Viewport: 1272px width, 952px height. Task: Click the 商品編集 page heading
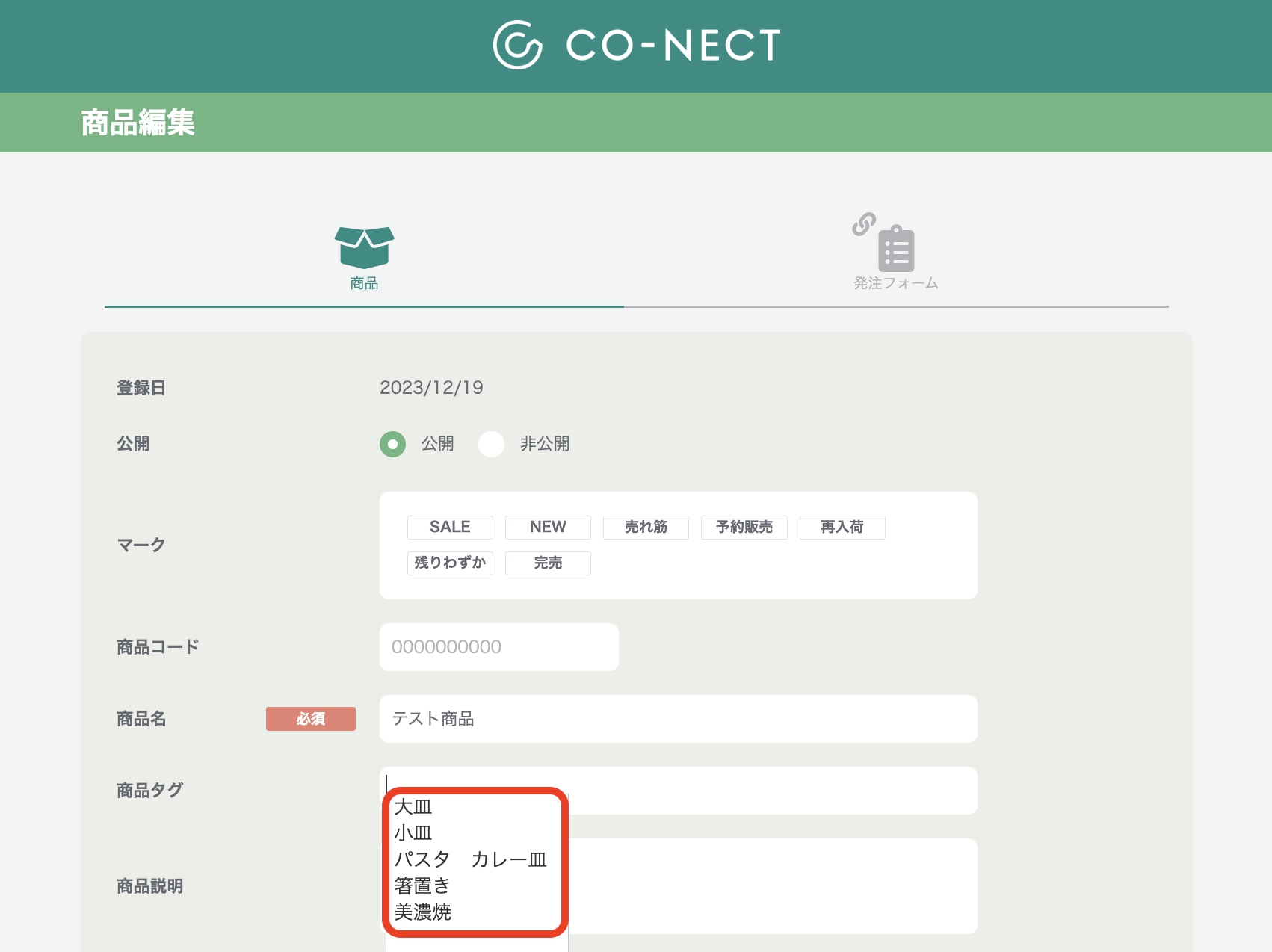[138, 123]
